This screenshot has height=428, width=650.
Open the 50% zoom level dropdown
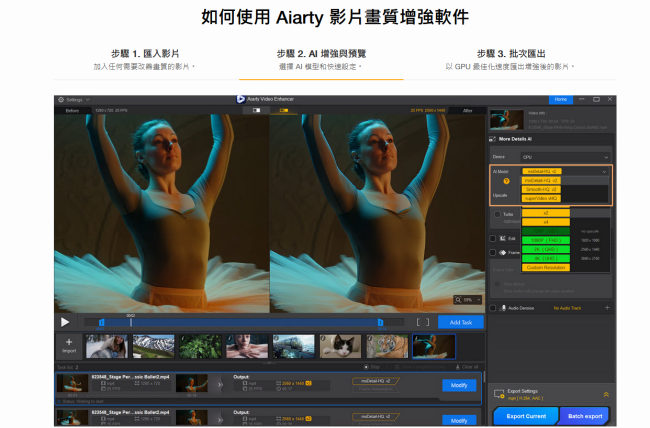tap(469, 299)
